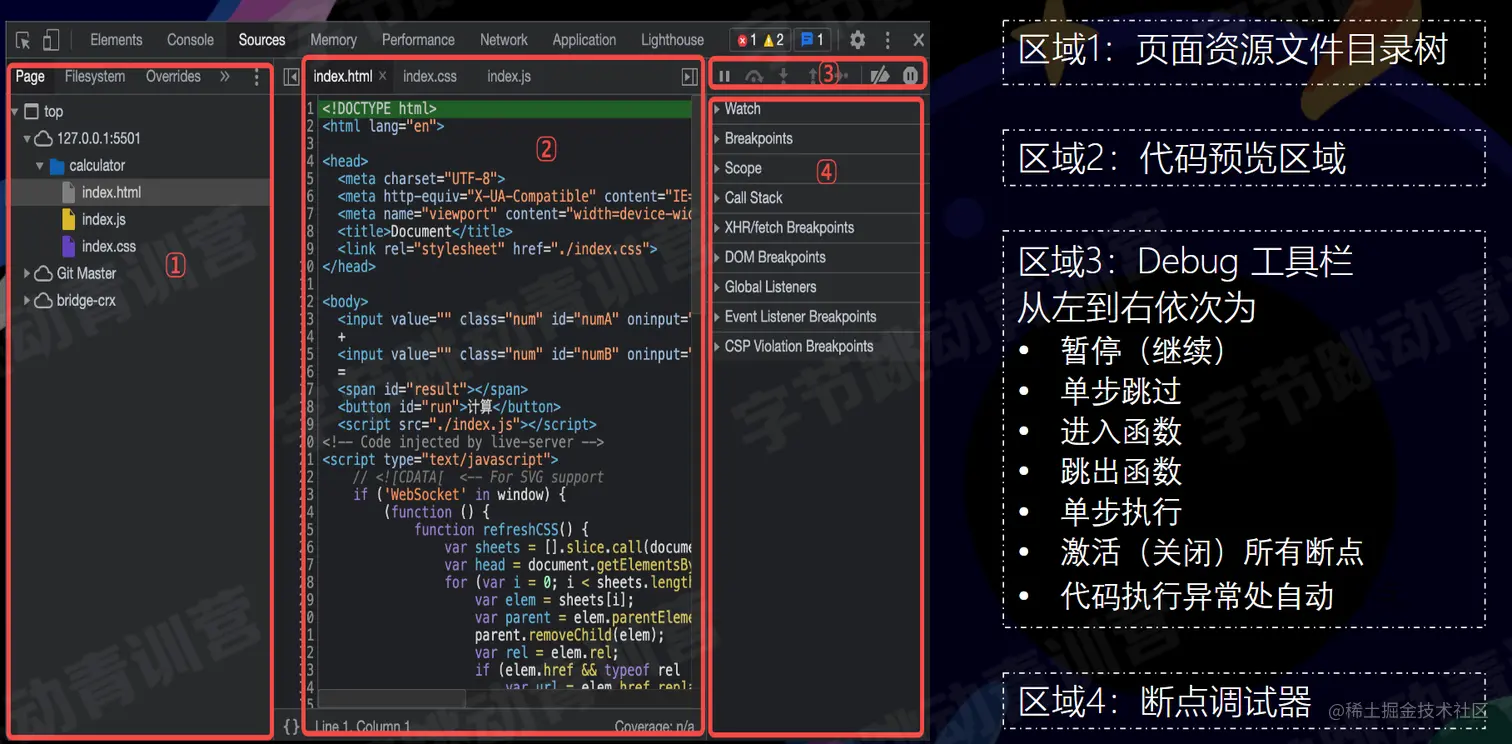The height and width of the screenshot is (744, 1512).
Task: Click the "Line 1, Column 1" status text
Action: [362, 727]
